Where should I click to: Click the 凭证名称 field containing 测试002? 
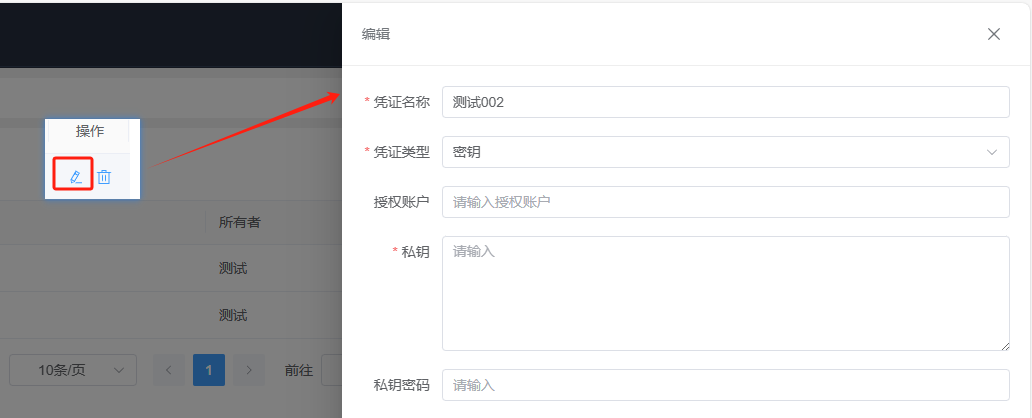[x=725, y=102]
